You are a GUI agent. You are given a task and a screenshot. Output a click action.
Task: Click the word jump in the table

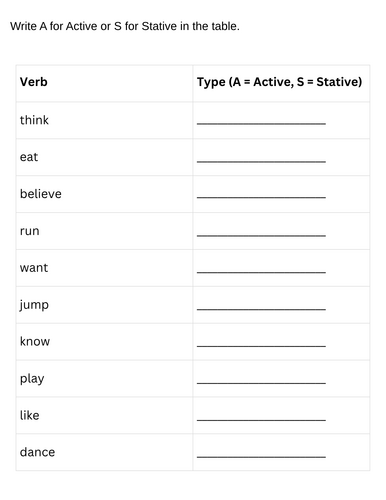[x=34, y=305]
